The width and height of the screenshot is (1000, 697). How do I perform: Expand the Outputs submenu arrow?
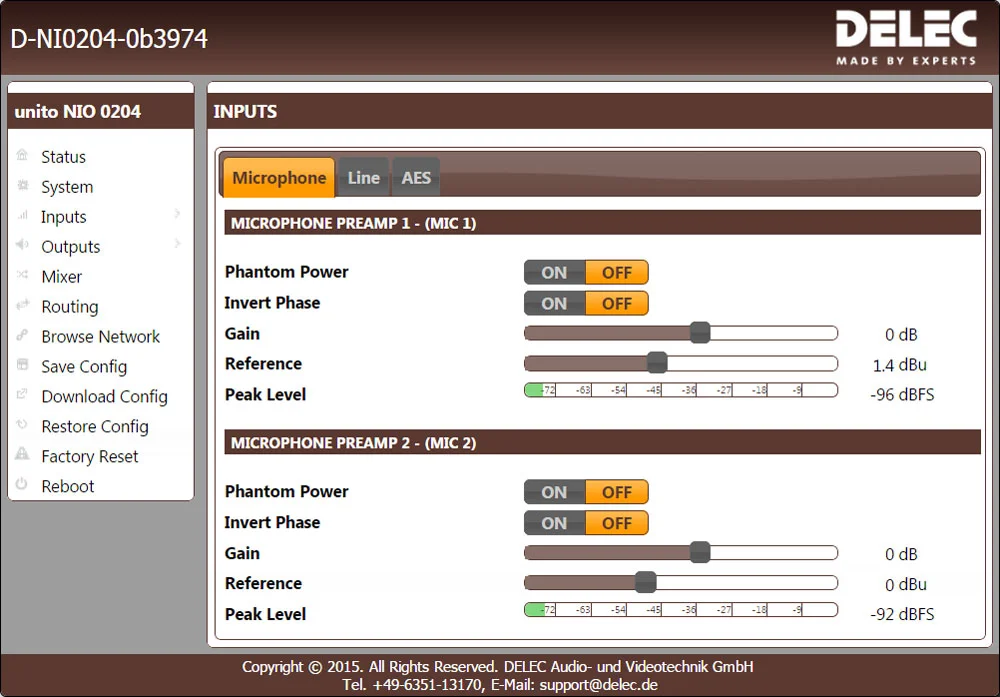(x=177, y=244)
